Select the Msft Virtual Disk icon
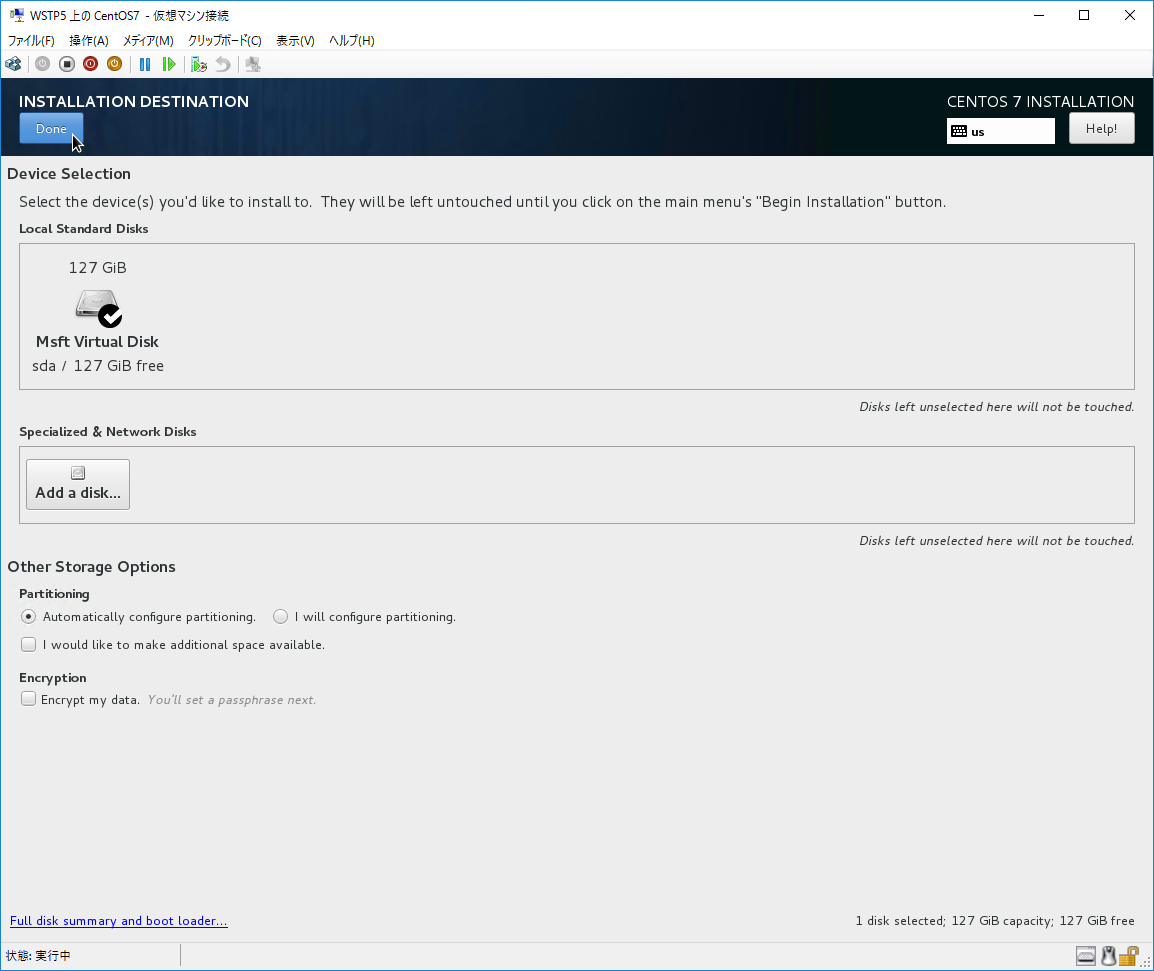 99,308
